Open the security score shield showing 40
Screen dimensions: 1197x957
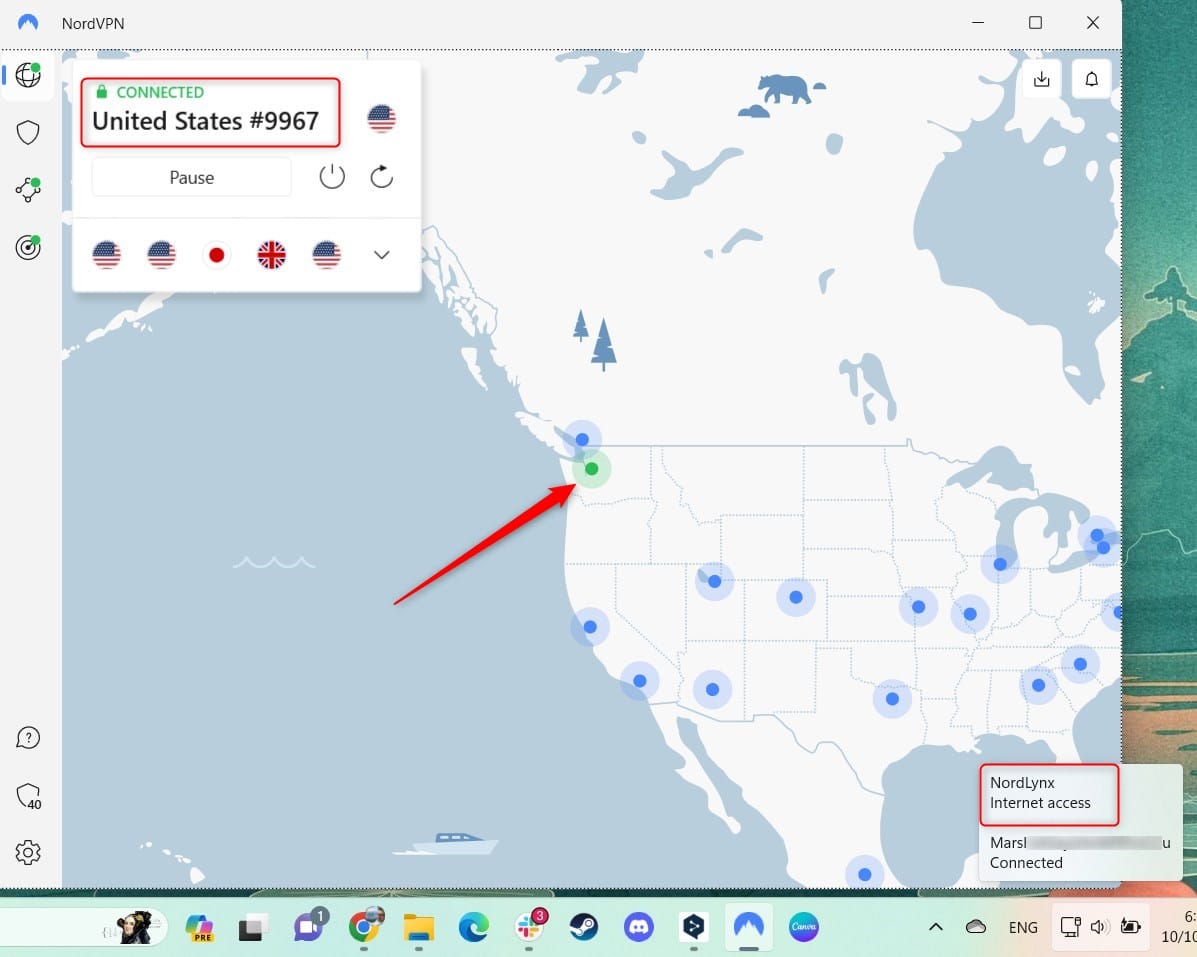28,796
